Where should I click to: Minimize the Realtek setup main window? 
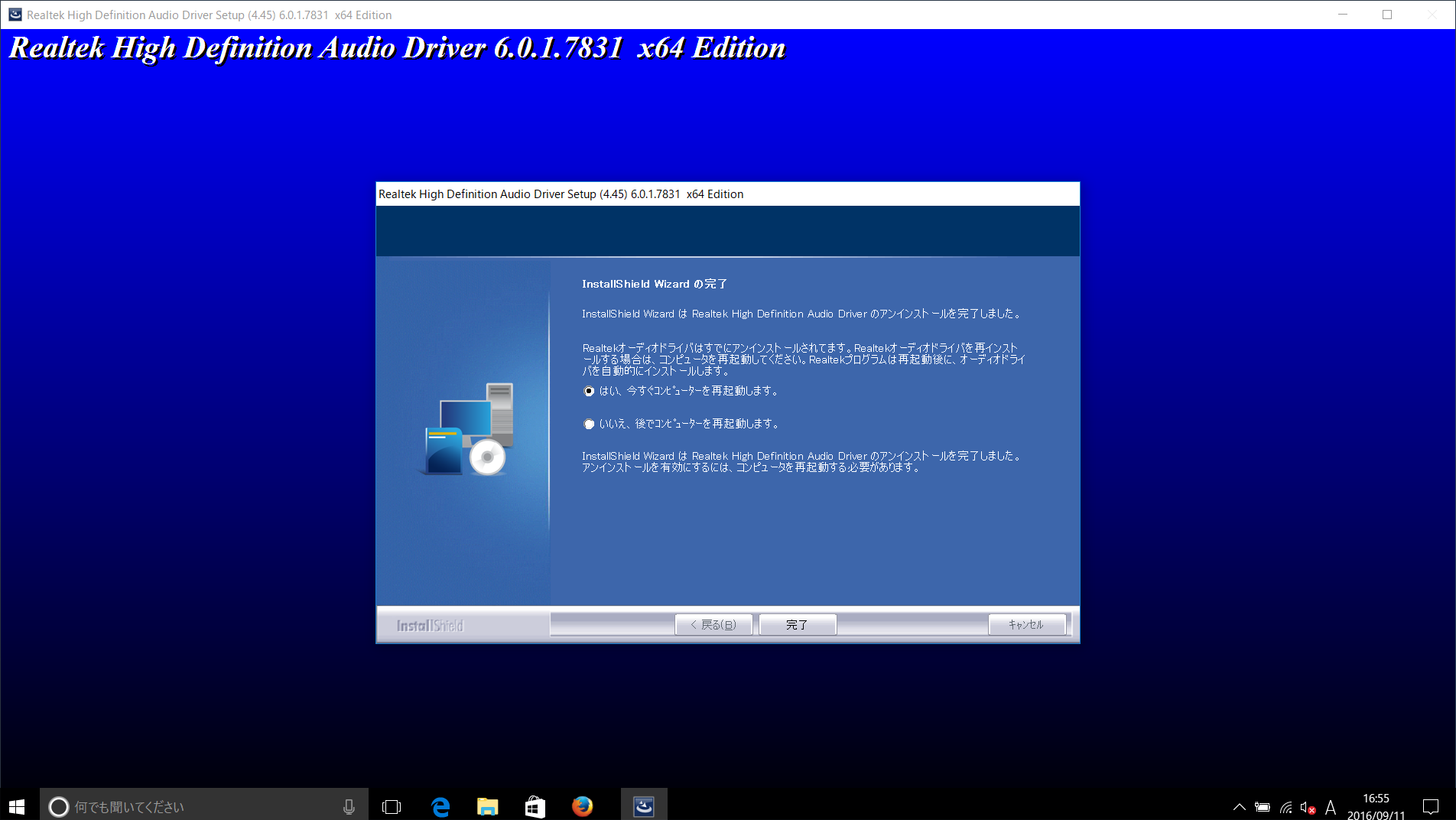click(1343, 15)
